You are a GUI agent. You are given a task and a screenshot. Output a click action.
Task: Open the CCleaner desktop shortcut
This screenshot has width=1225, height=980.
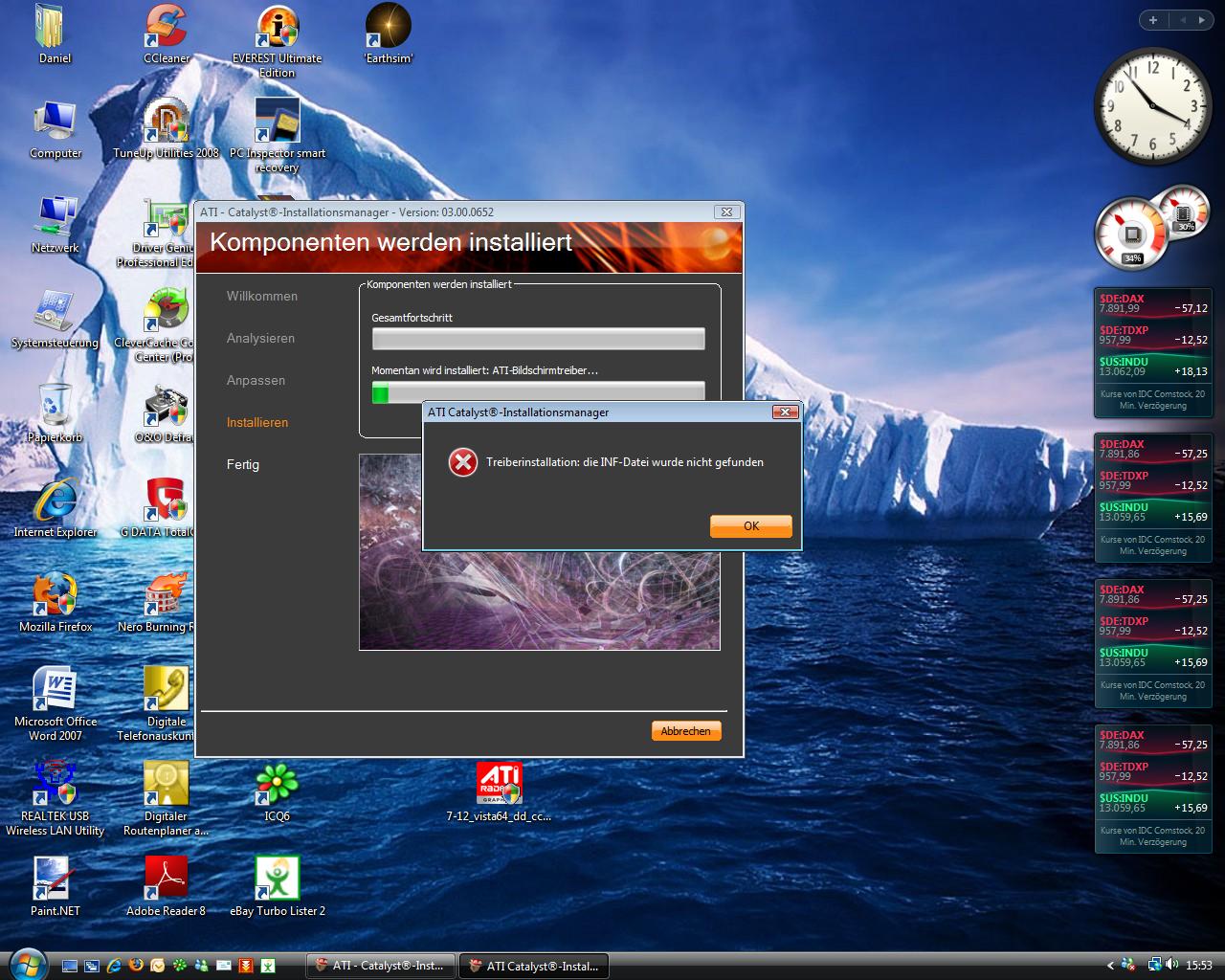point(167,34)
